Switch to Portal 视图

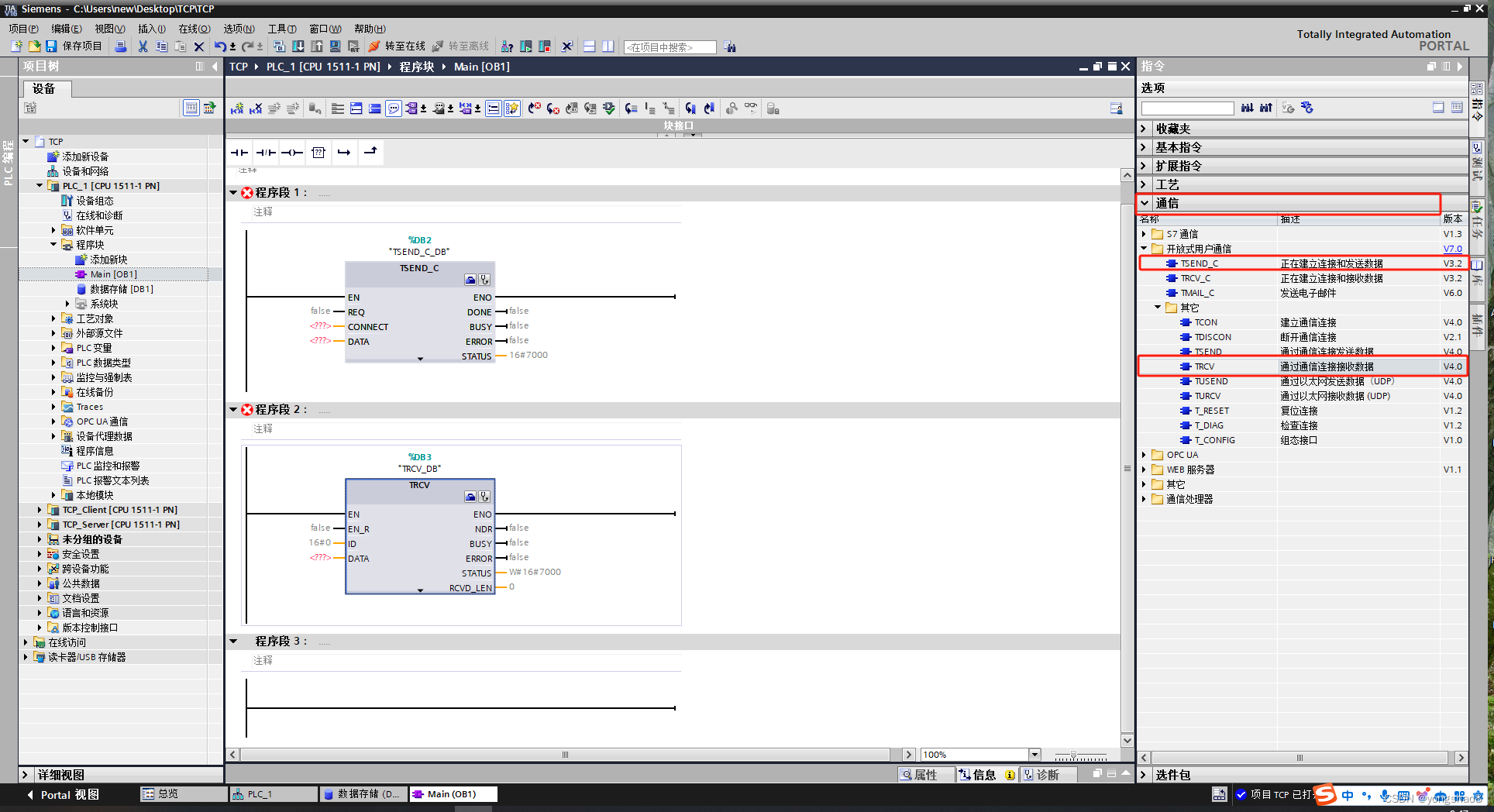point(62,794)
